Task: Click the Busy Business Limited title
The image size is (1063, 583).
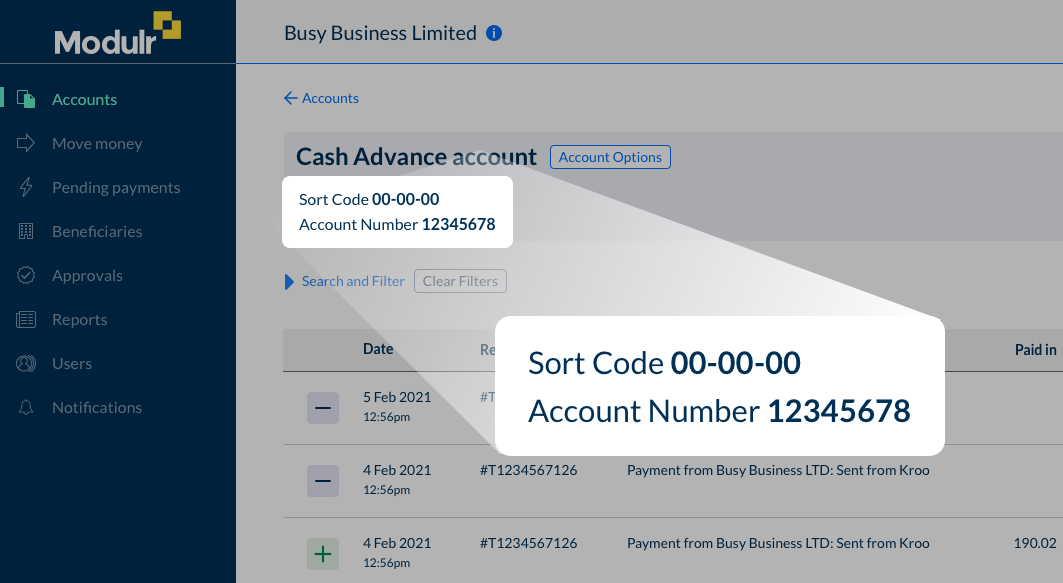Action: (380, 33)
